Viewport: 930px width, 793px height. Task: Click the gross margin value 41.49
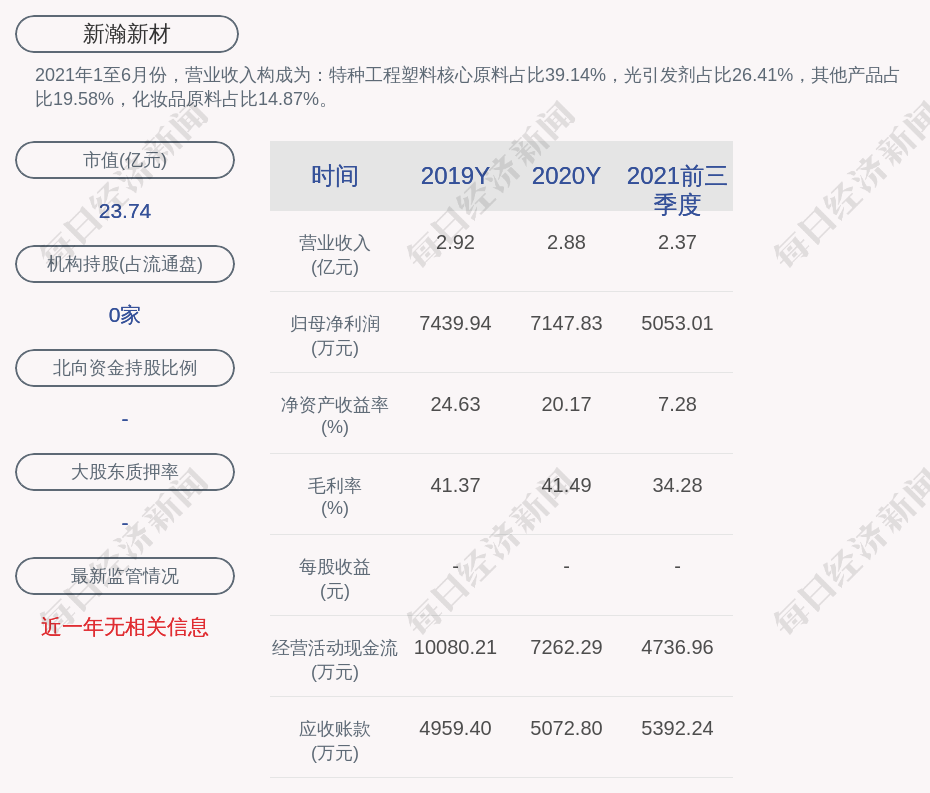click(566, 485)
